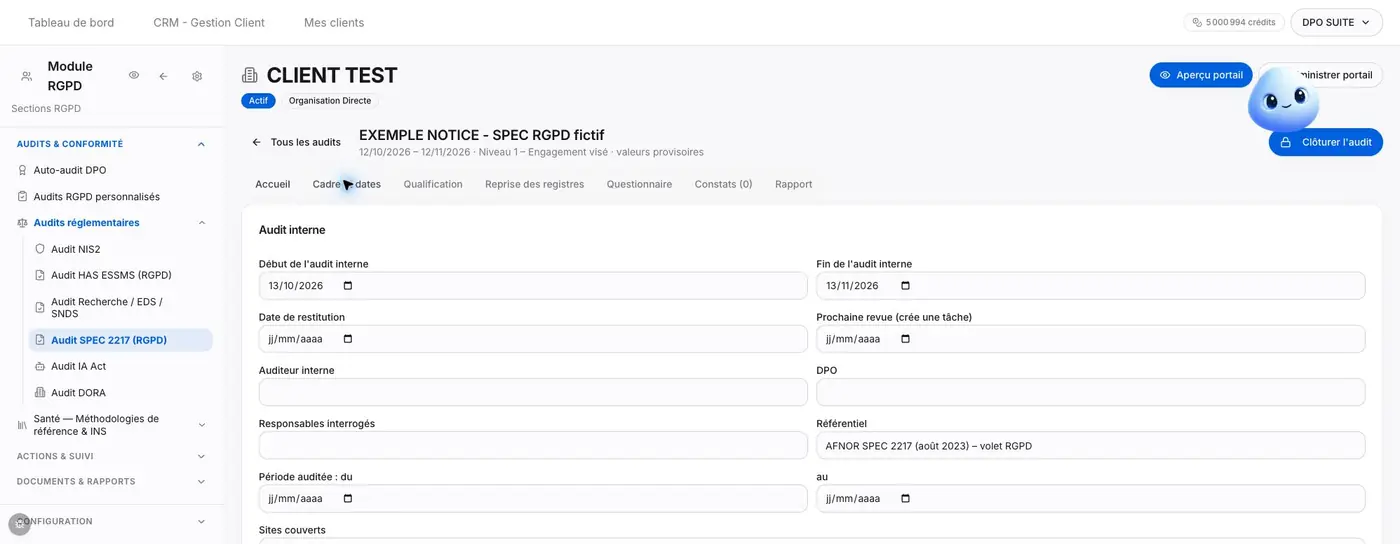Expand Santé — Méthodologies de référence & INS
The image size is (1400, 544).
pos(201,425)
